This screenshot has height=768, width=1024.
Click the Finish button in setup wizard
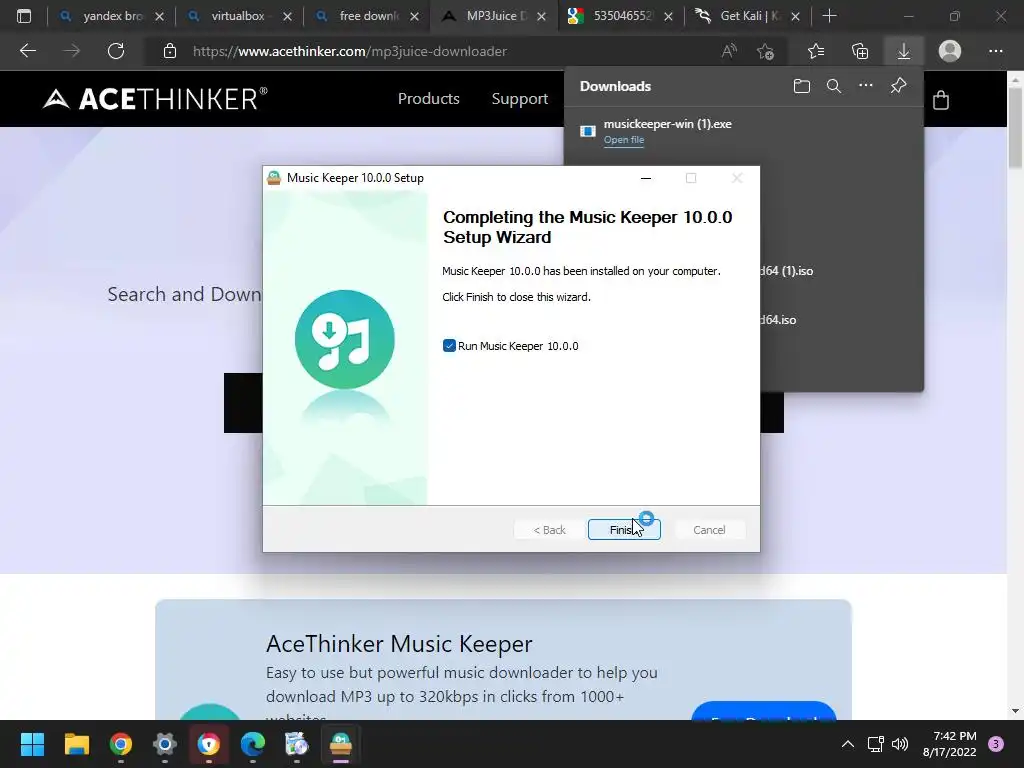624,530
